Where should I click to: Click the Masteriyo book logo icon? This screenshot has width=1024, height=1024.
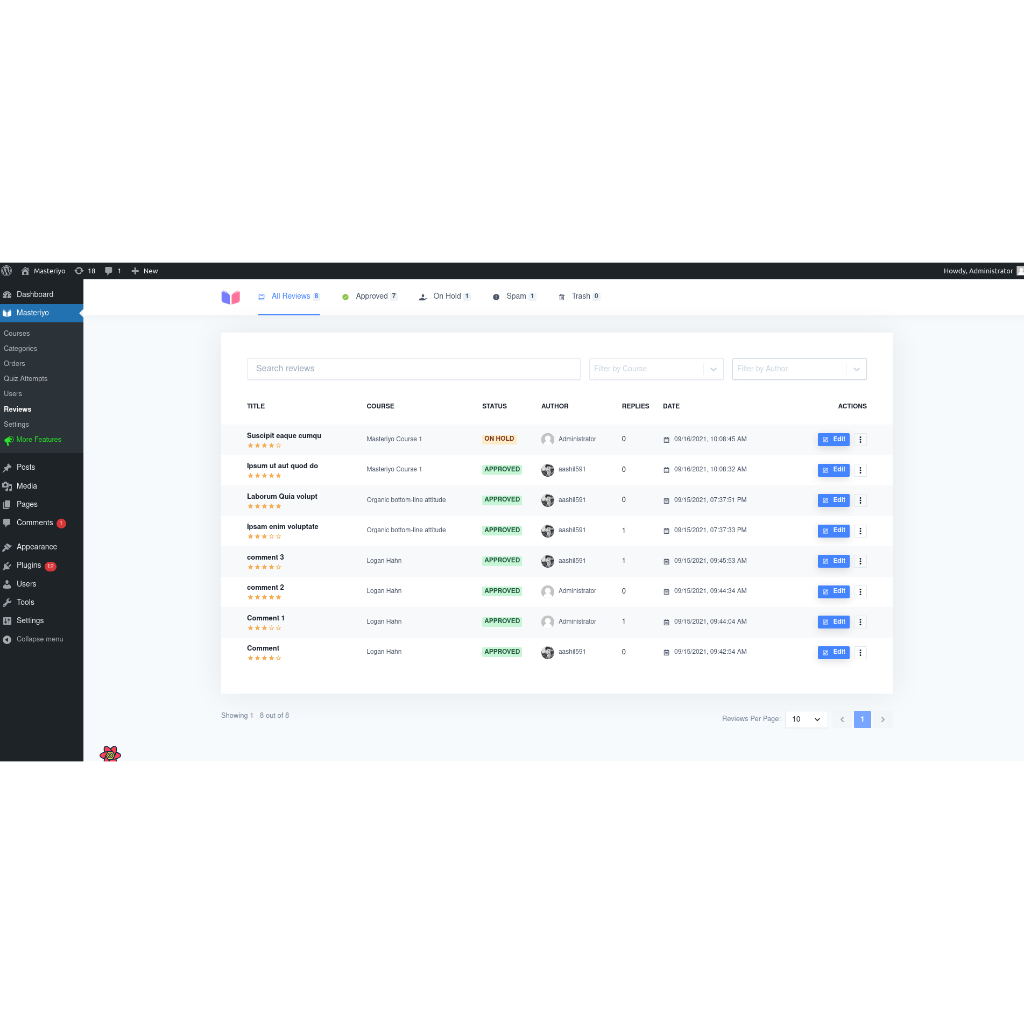coord(231,297)
